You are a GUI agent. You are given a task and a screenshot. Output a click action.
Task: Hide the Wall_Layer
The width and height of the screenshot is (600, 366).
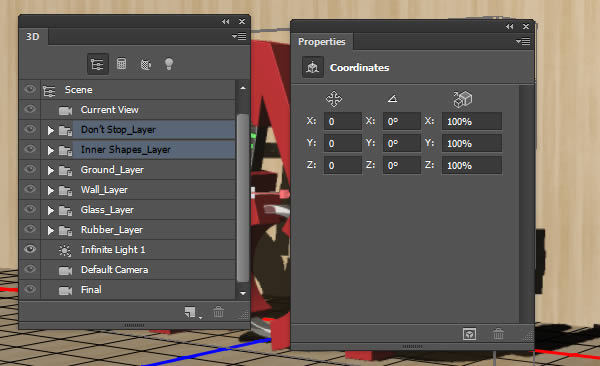[x=30, y=189]
